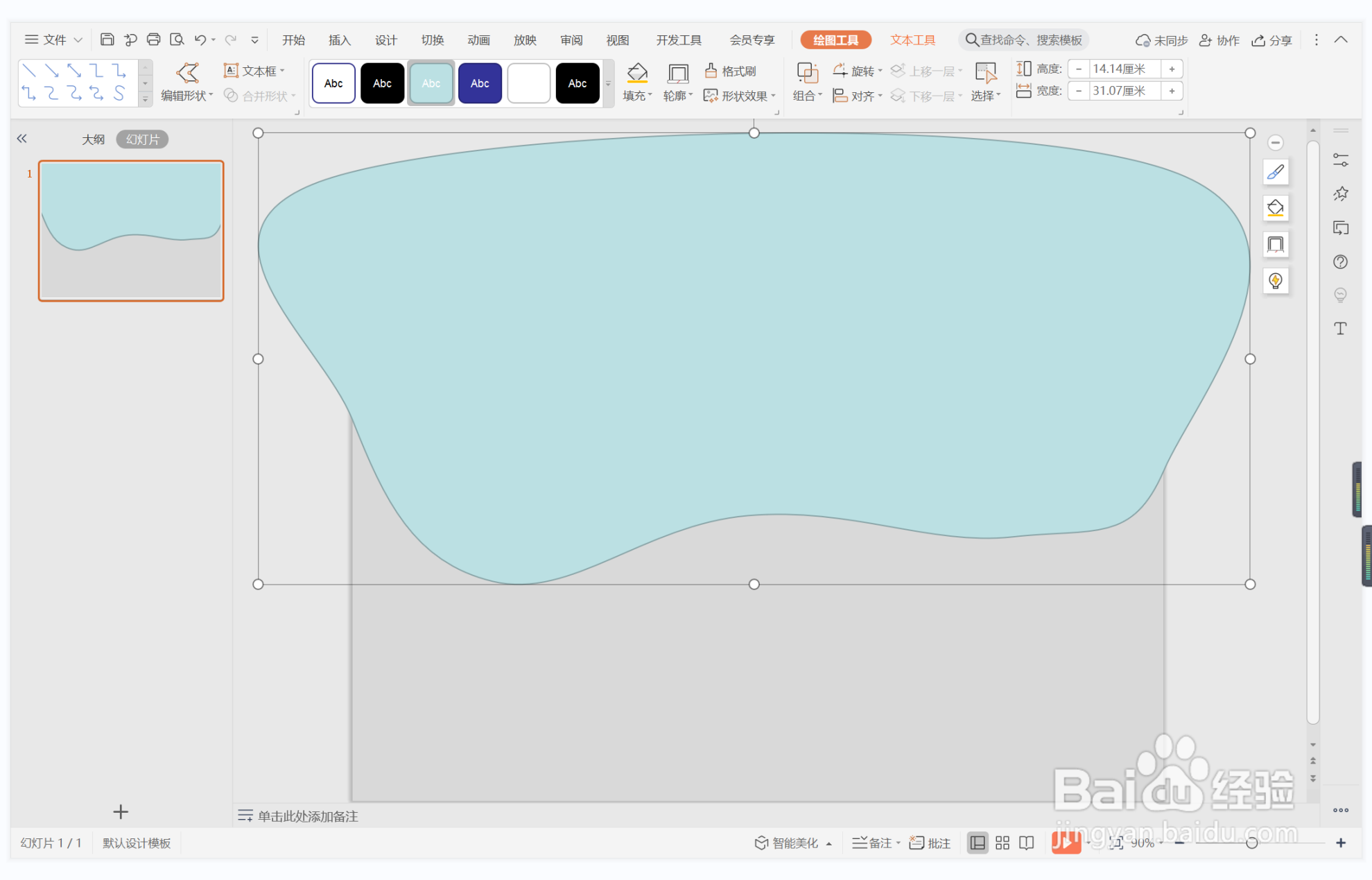Click the Share (分享) button

pyautogui.click(x=1272, y=40)
